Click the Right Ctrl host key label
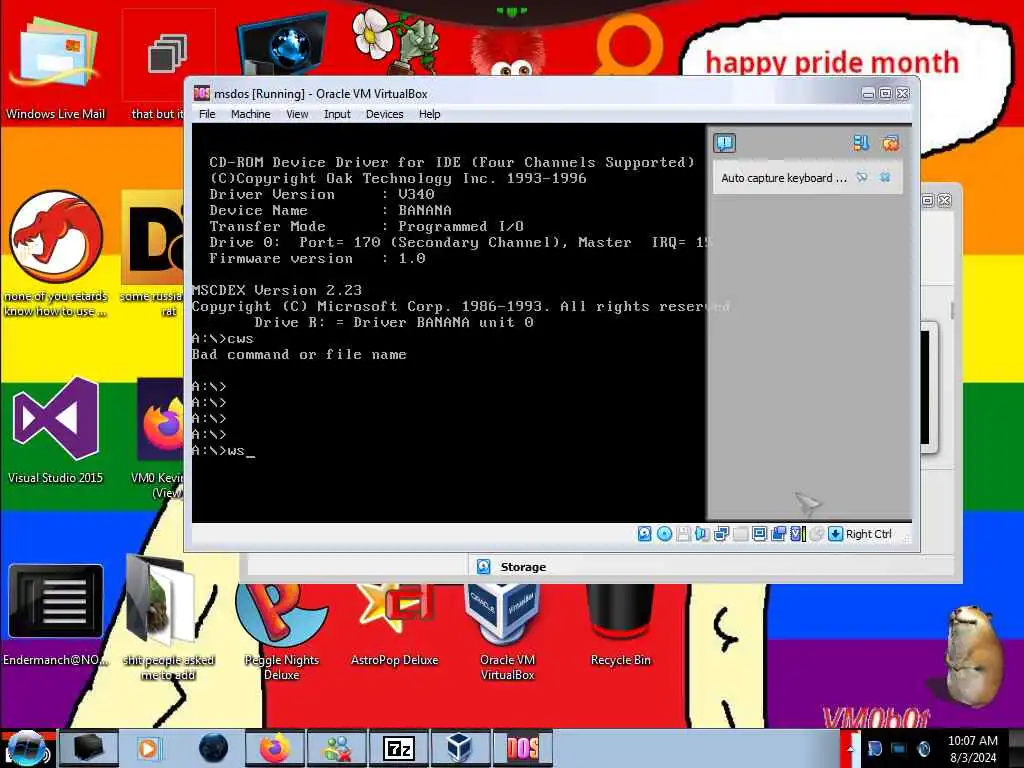1024x768 pixels. point(869,534)
